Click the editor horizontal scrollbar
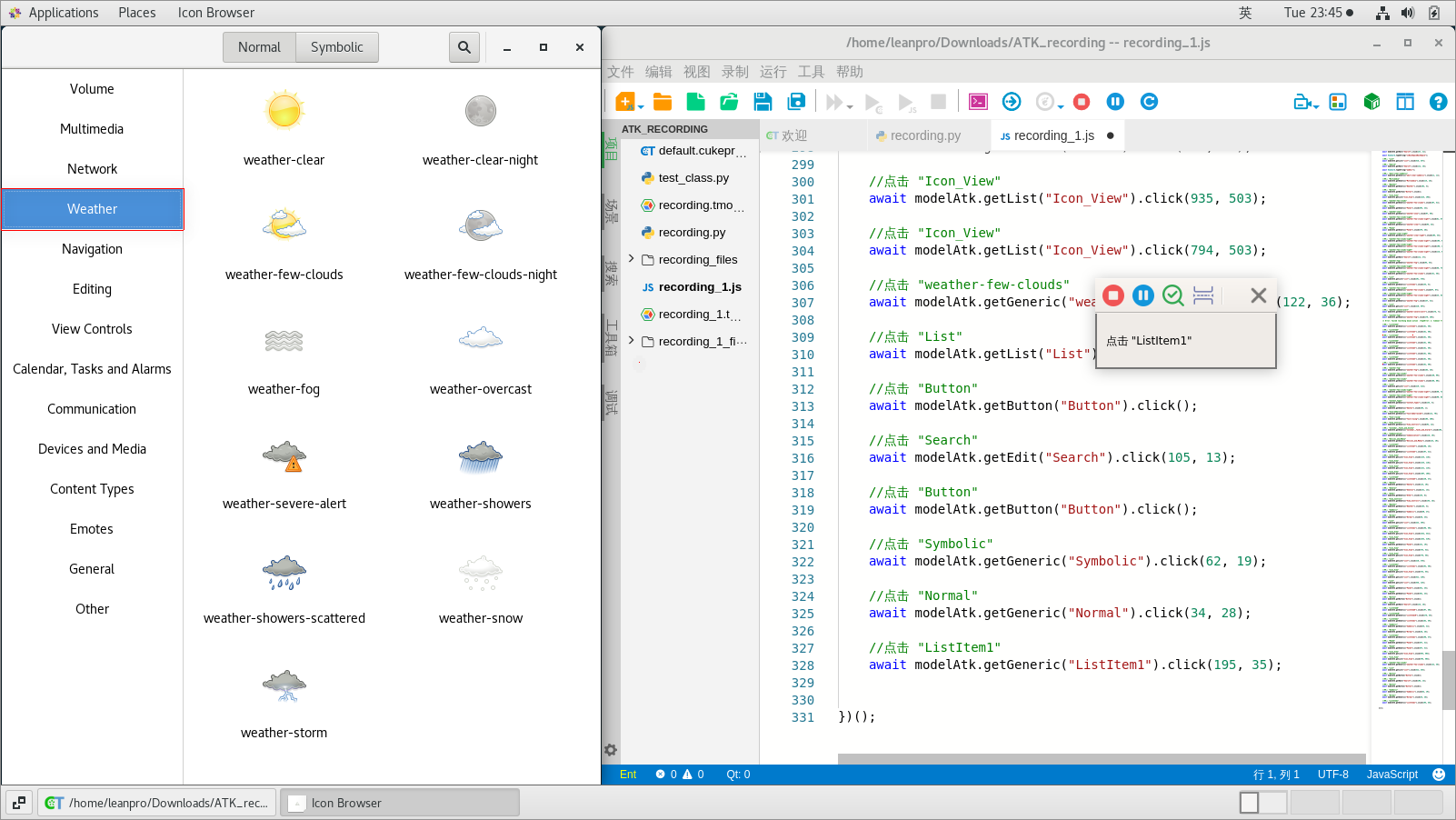Viewport: 1456px width, 820px height. (1102, 758)
